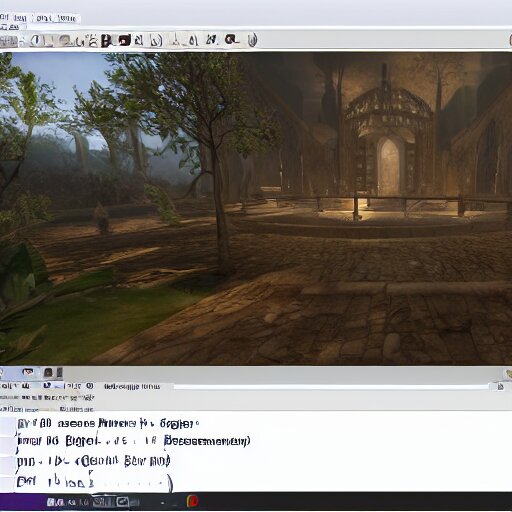Click the dark red square toolbar icon
The width and height of the screenshot is (512, 512).
click(x=124, y=40)
